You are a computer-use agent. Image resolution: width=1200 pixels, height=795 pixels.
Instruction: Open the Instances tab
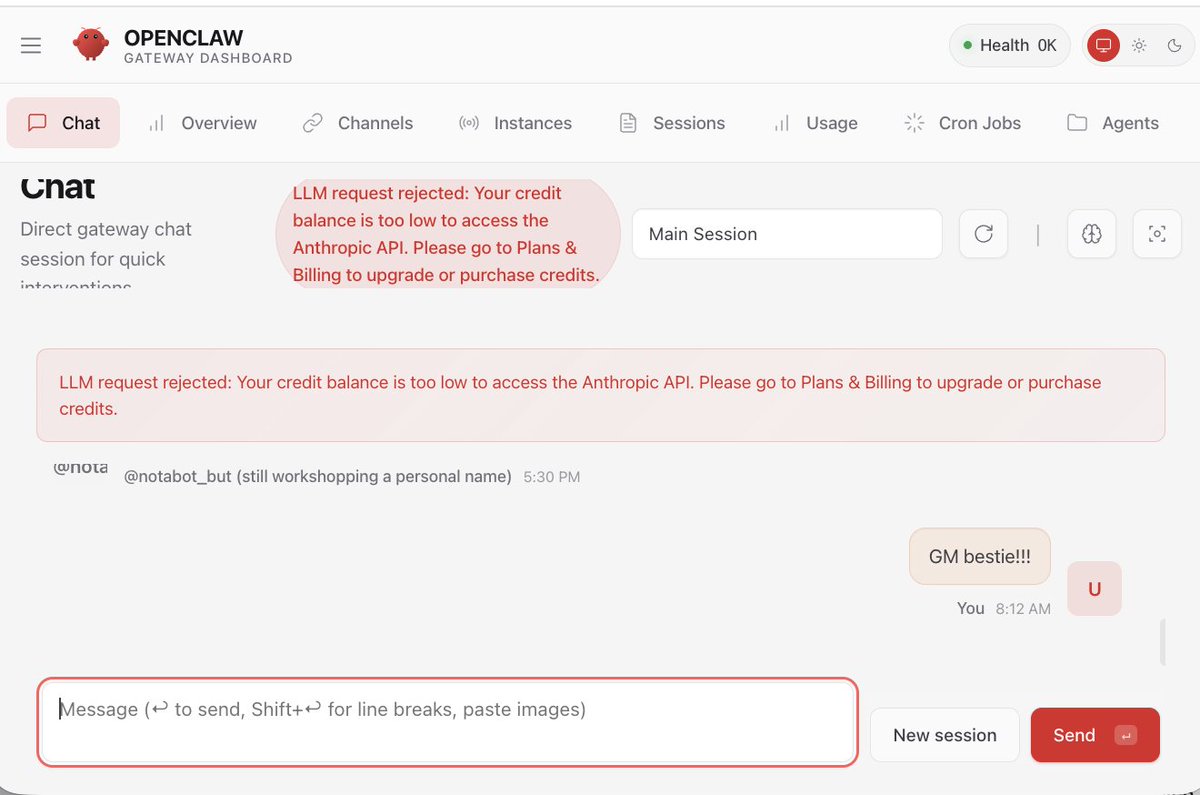(x=515, y=123)
